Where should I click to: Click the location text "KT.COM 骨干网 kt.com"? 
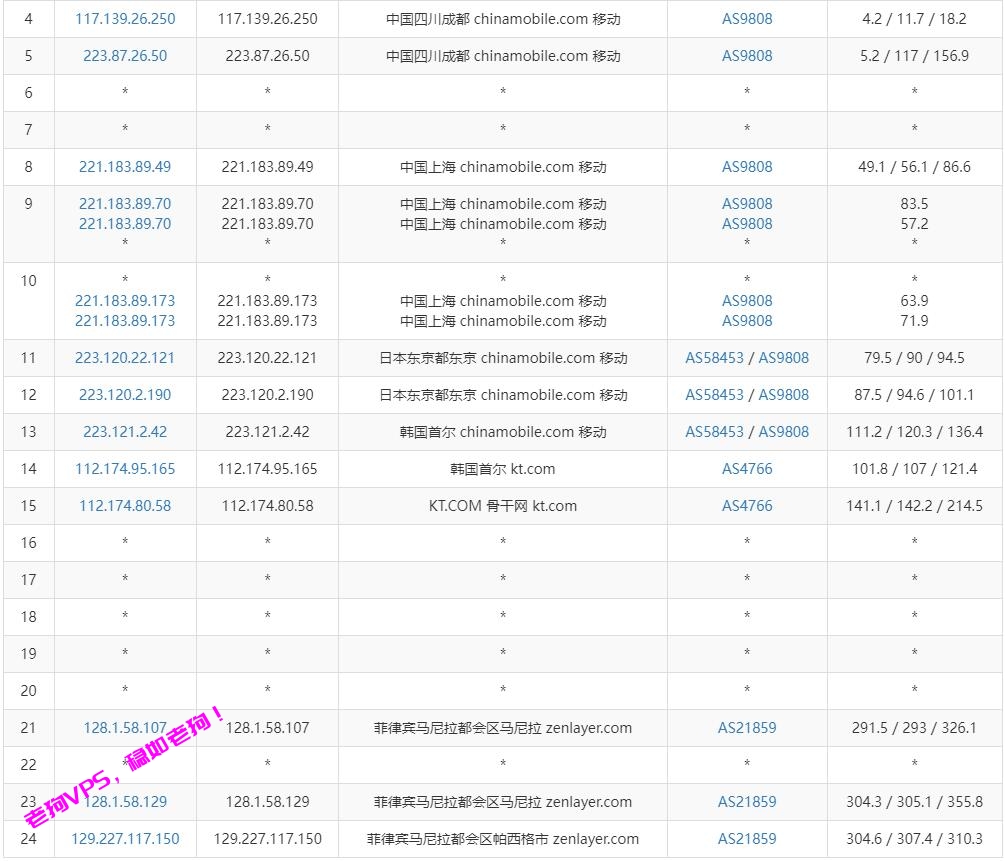[x=503, y=506]
